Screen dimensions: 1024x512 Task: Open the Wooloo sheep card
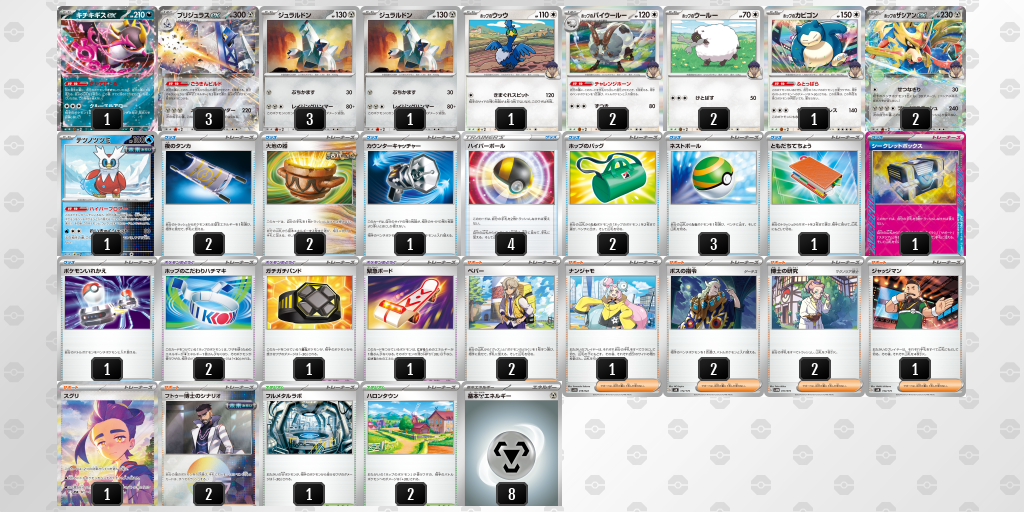pos(712,69)
